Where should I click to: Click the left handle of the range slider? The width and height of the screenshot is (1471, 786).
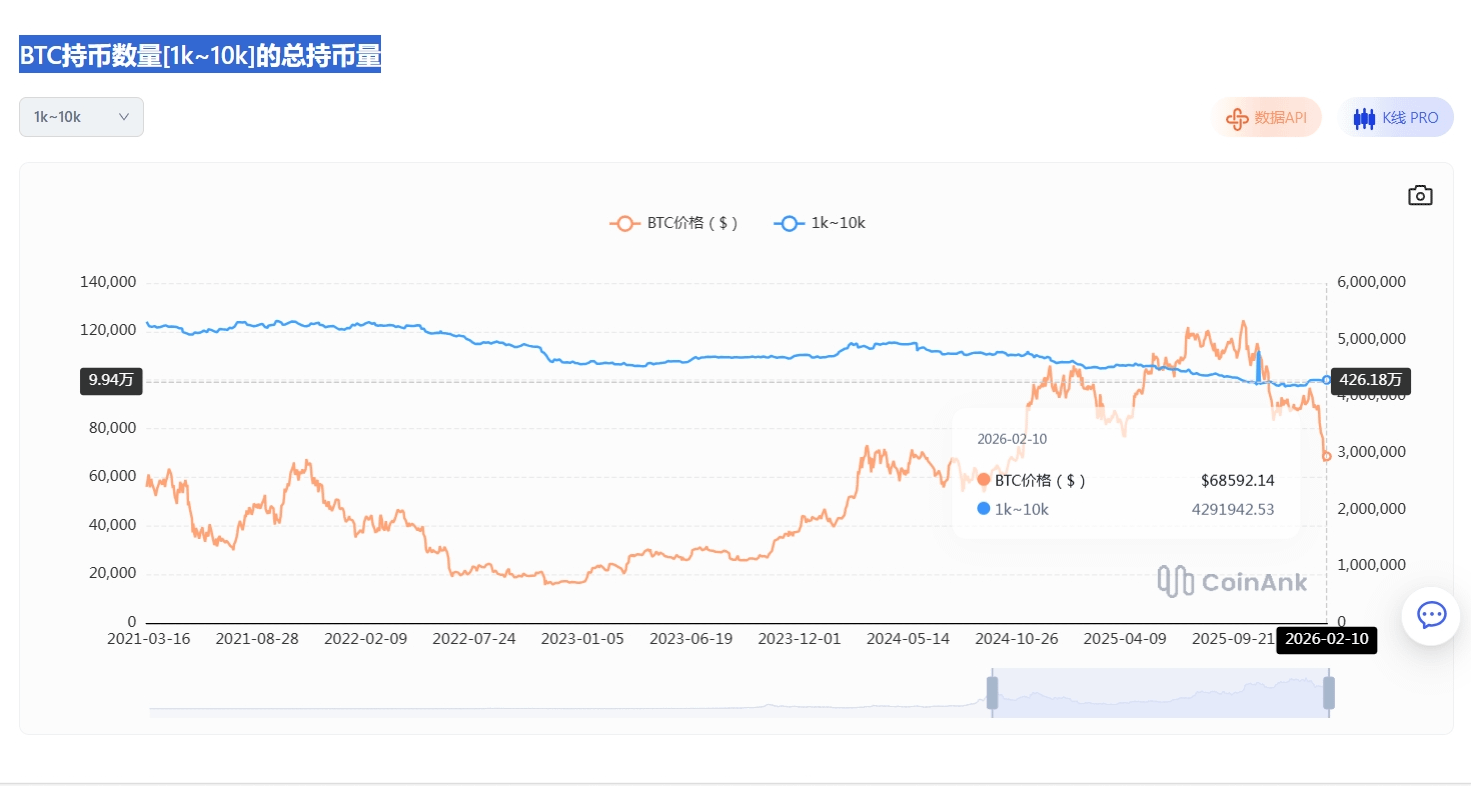coord(992,692)
